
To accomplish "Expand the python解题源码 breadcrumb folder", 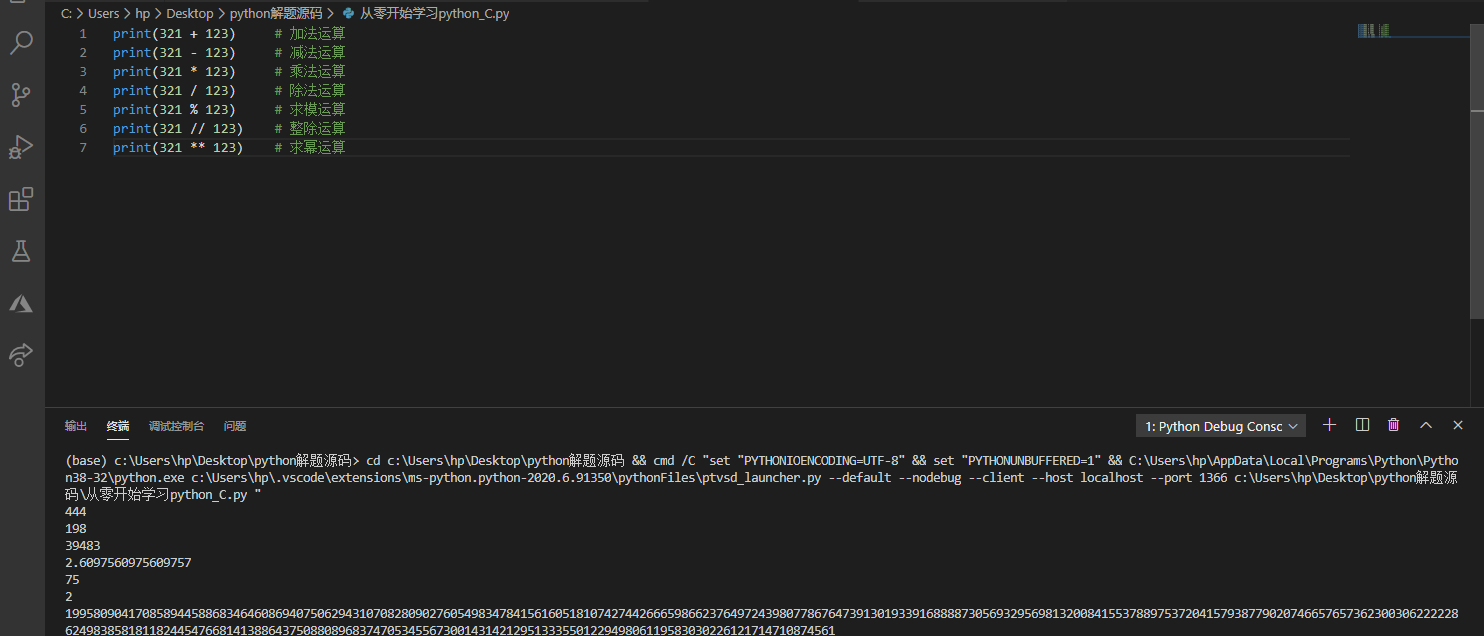I will tap(276, 14).
